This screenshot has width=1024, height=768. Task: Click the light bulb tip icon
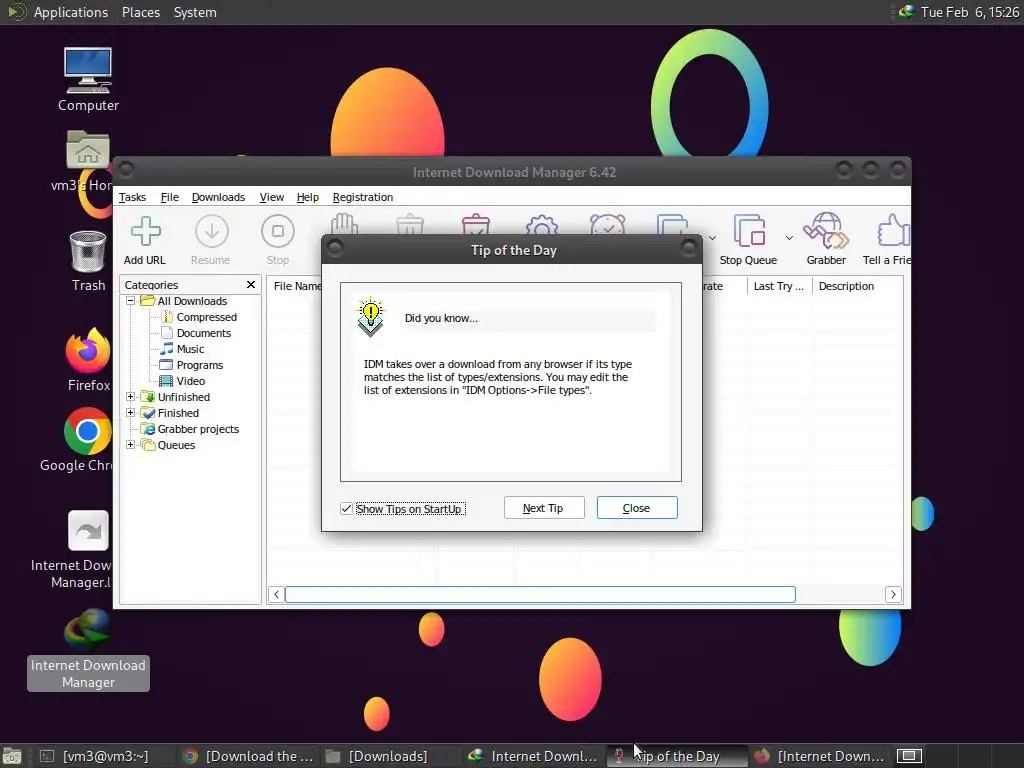click(370, 317)
